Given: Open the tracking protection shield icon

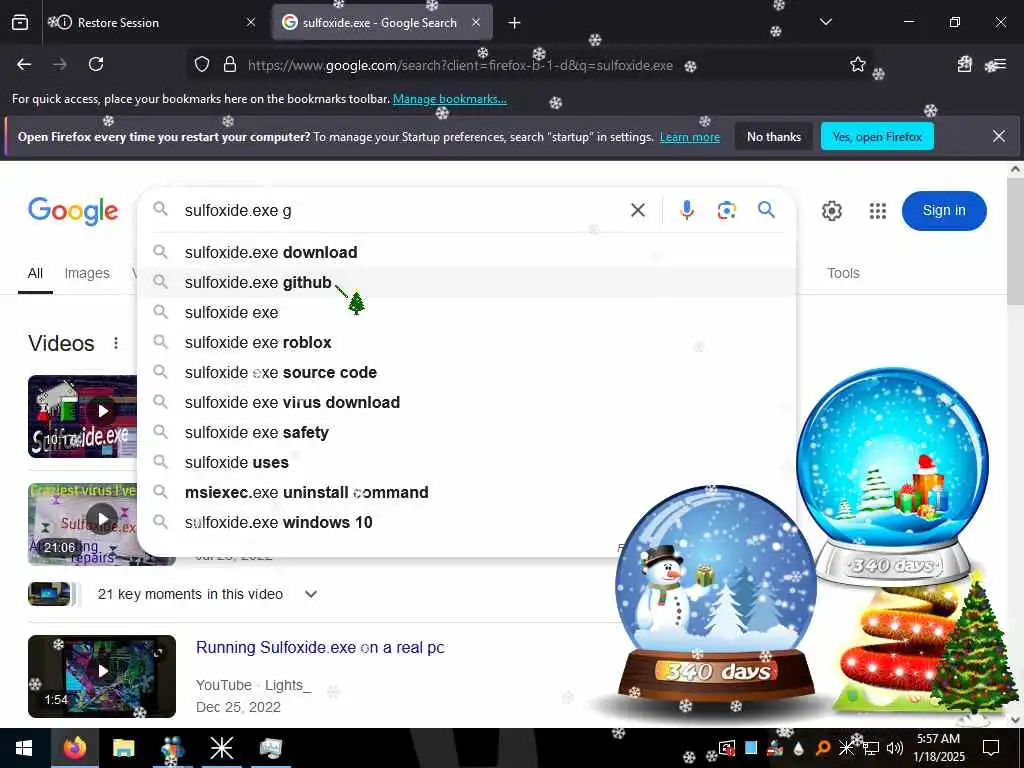Looking at the screenshot, I should [202, 65].
